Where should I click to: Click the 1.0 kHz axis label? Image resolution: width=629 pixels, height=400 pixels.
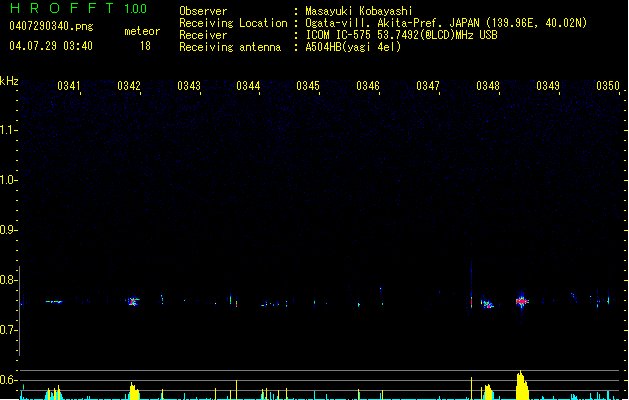[x=8, y=180]
